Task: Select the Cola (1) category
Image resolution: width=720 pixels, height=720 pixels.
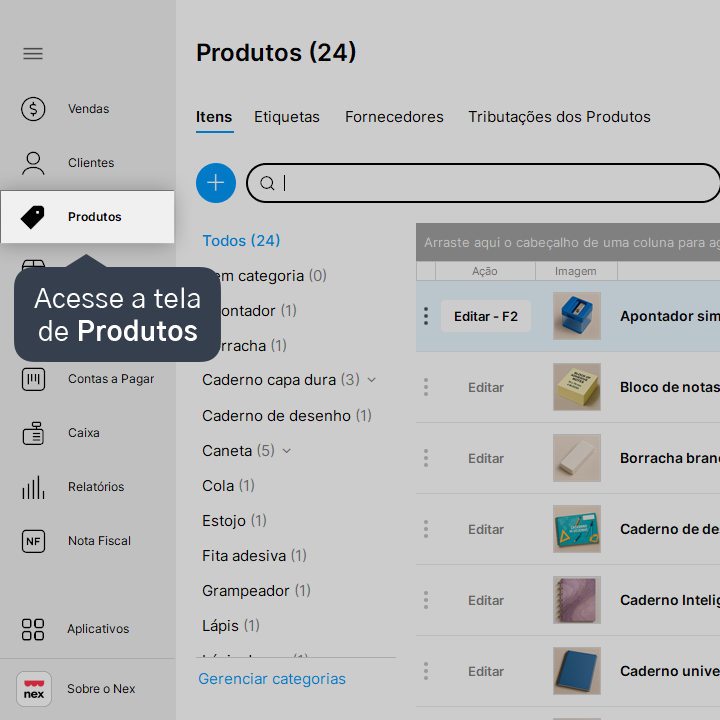Action: (228, 486)
